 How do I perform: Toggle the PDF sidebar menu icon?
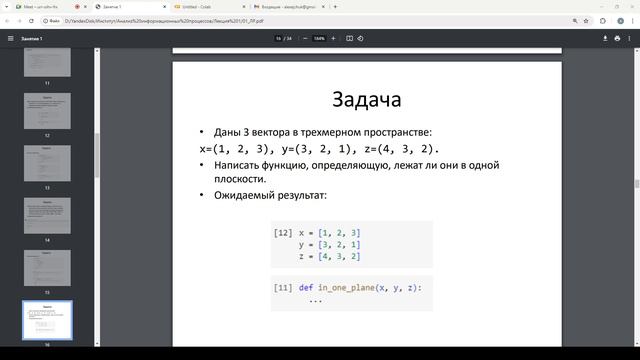11,38
